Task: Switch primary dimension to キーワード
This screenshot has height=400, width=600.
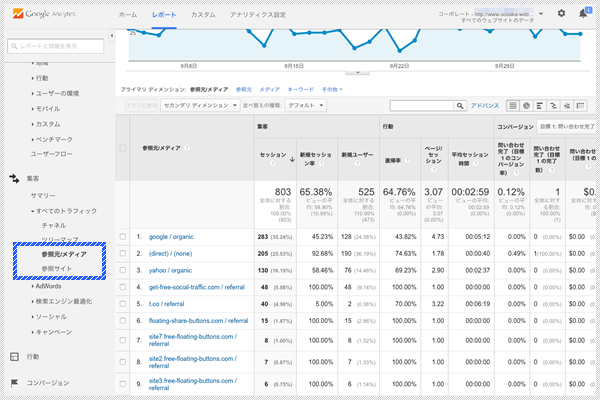Action: tap(300, 90)
